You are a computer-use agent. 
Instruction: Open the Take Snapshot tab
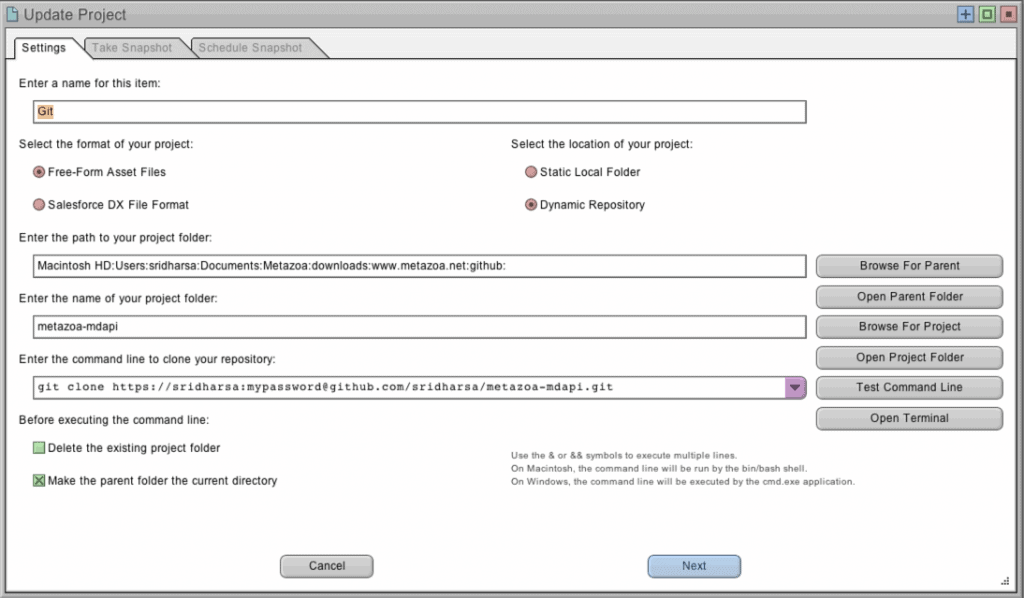[132, 48]
